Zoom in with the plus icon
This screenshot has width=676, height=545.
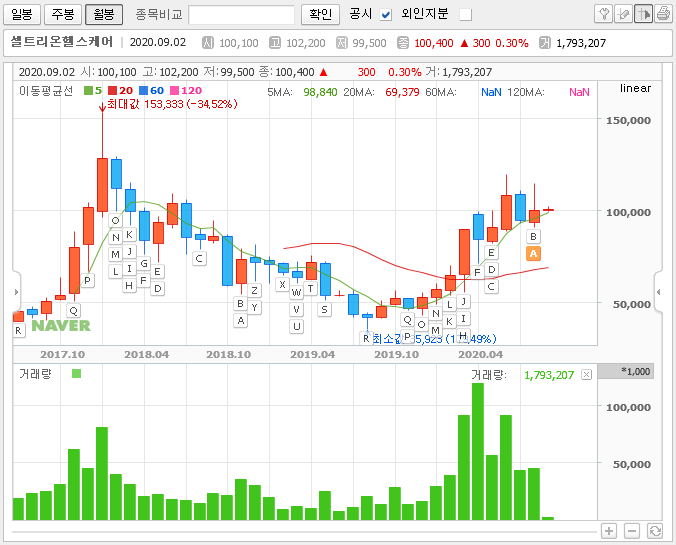pyautogui.click(x=609, y=531)
